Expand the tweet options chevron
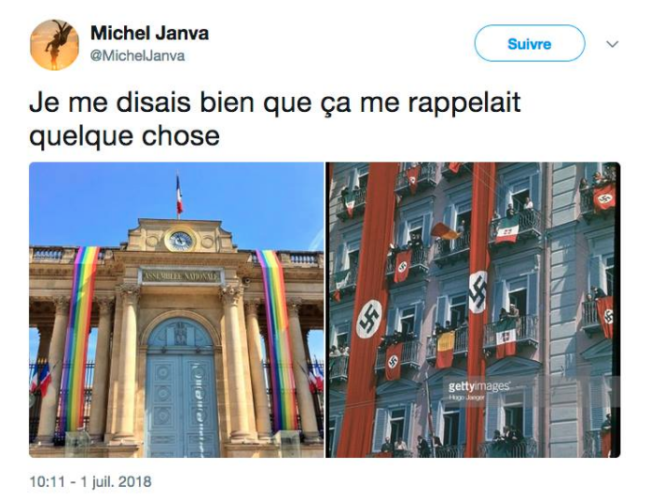 [612, 44]
